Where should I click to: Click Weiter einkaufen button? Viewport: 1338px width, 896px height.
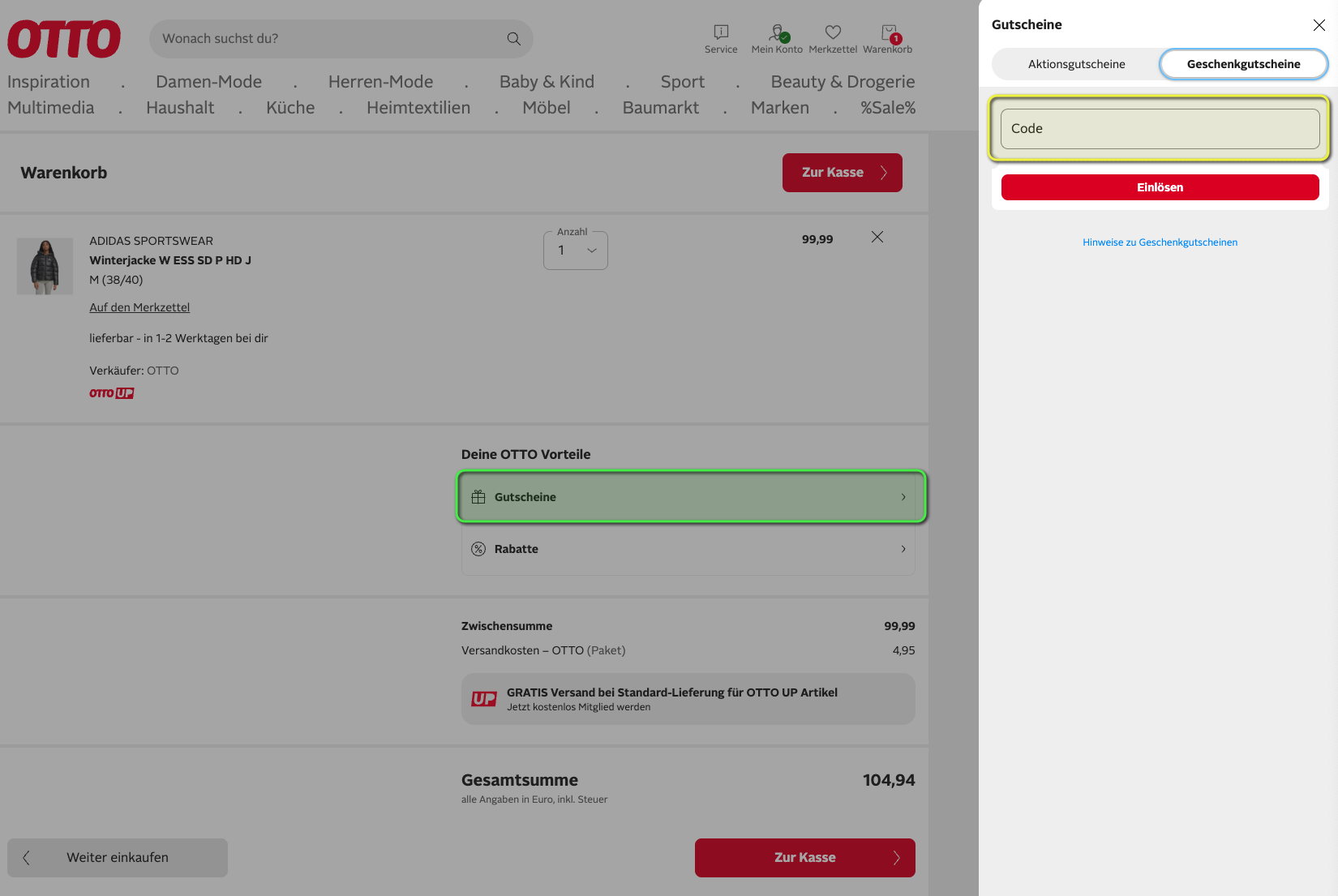point(118,858)
